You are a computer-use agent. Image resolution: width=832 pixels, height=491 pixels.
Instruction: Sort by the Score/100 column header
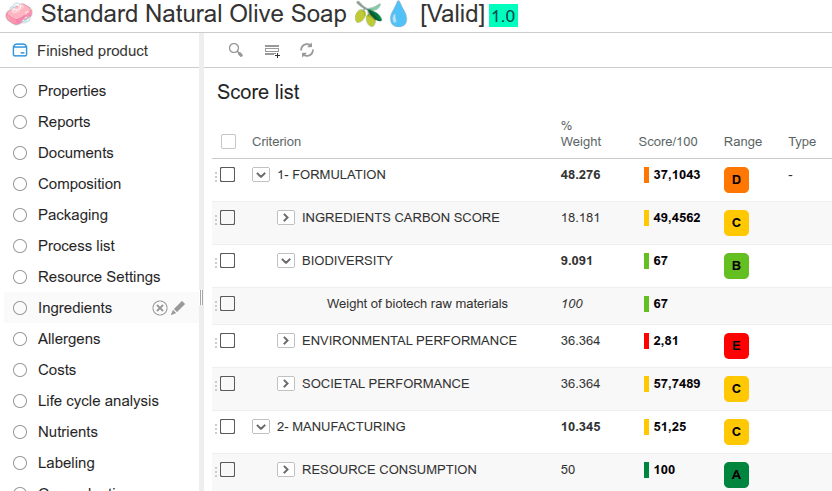(668, 142)
